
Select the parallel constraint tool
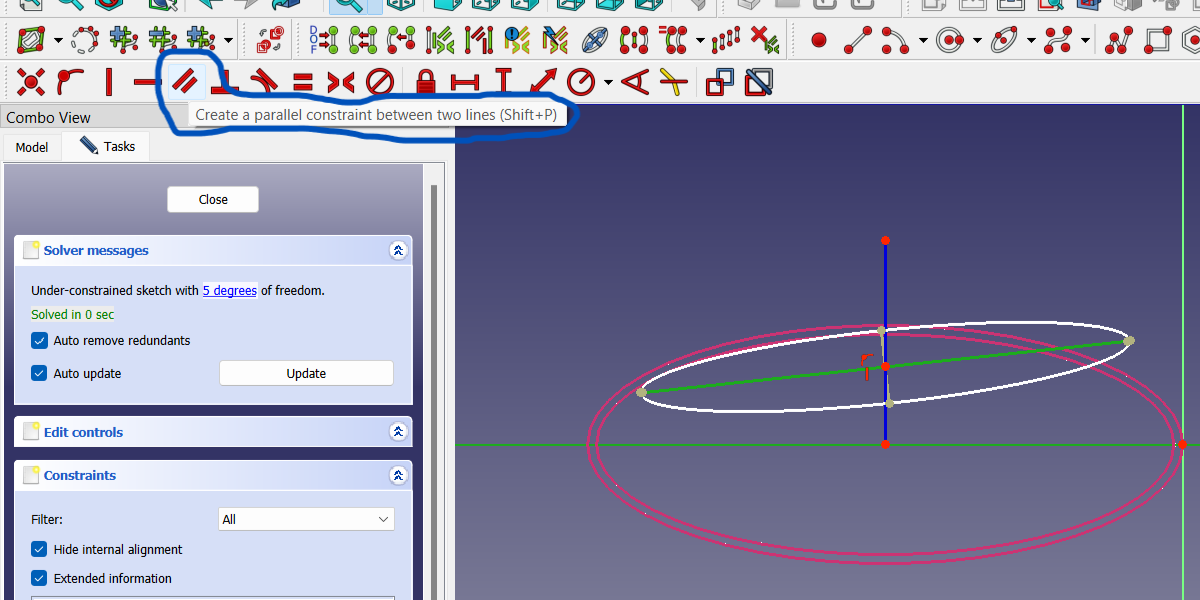click(x=185, y=82)
